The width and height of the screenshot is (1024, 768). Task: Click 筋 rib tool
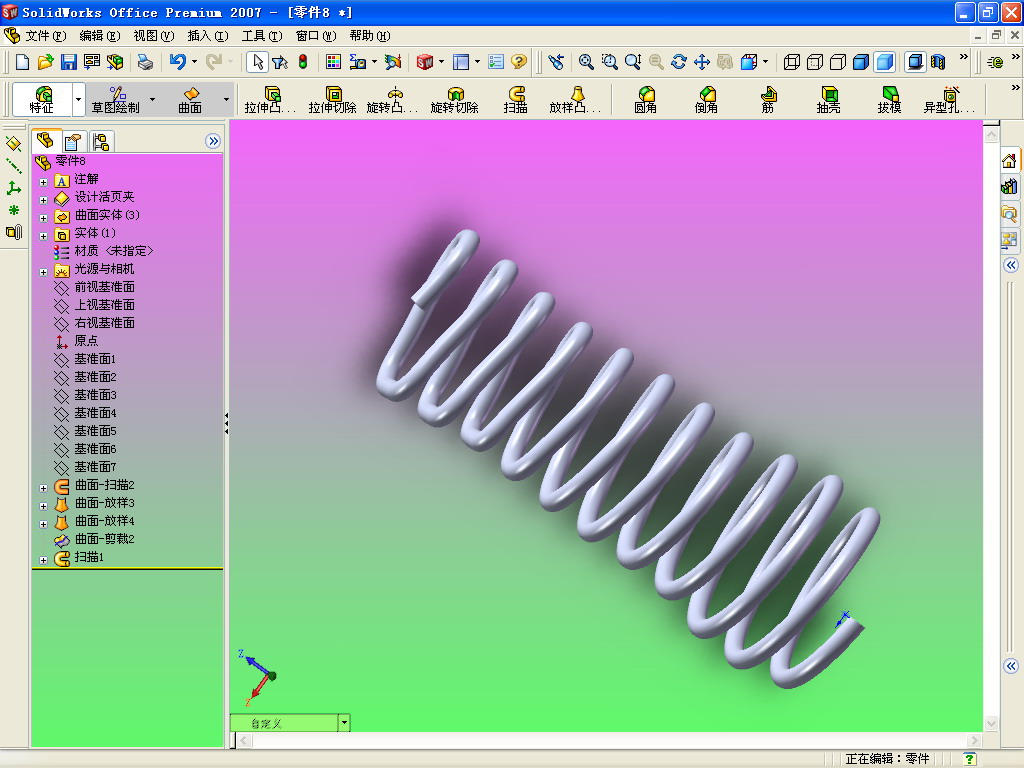tap(768, 99)
